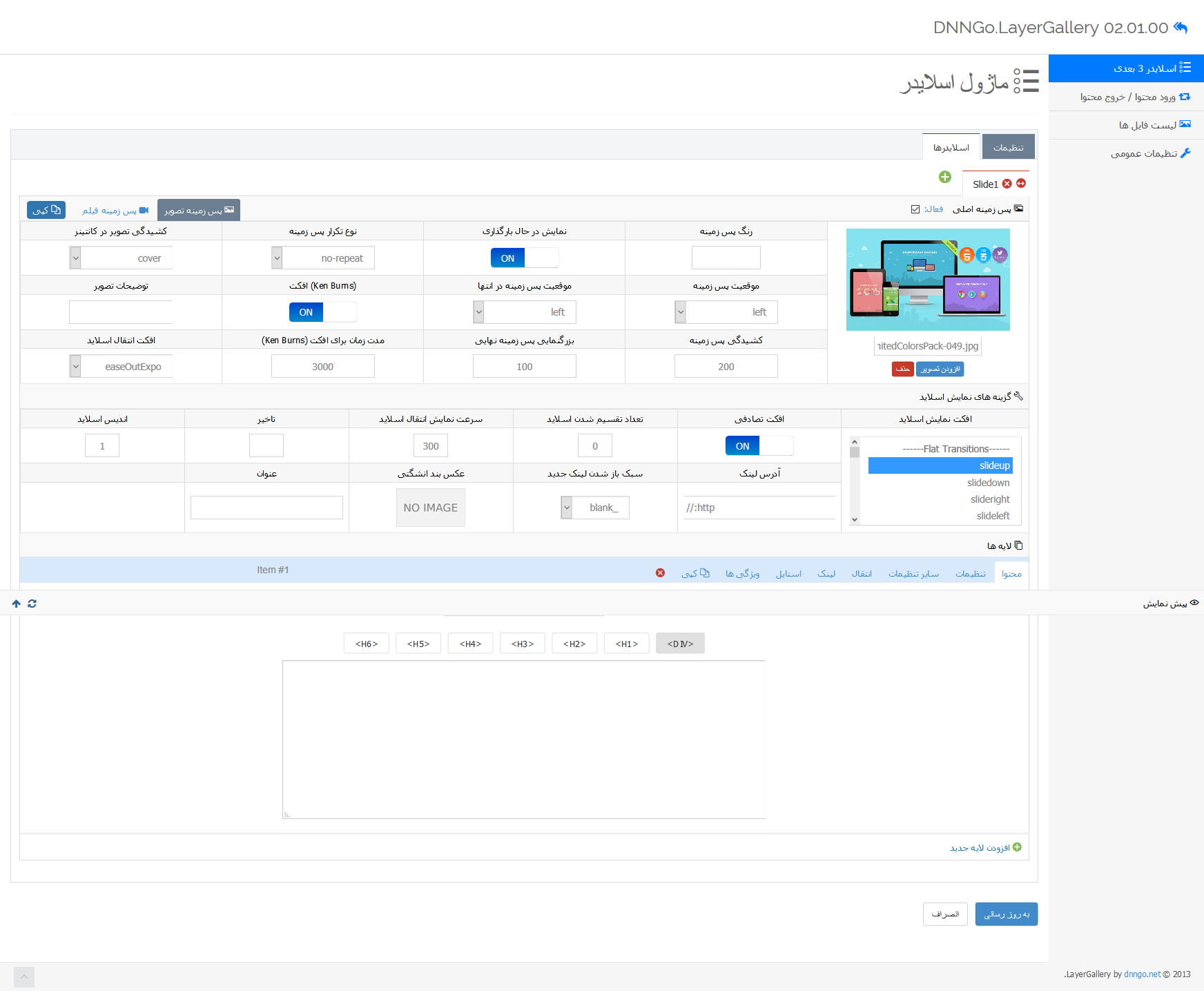Click scroll-to-top arrow in footer
The height and width of the screenshot is (991, 1204).
(x=23, y=976)
